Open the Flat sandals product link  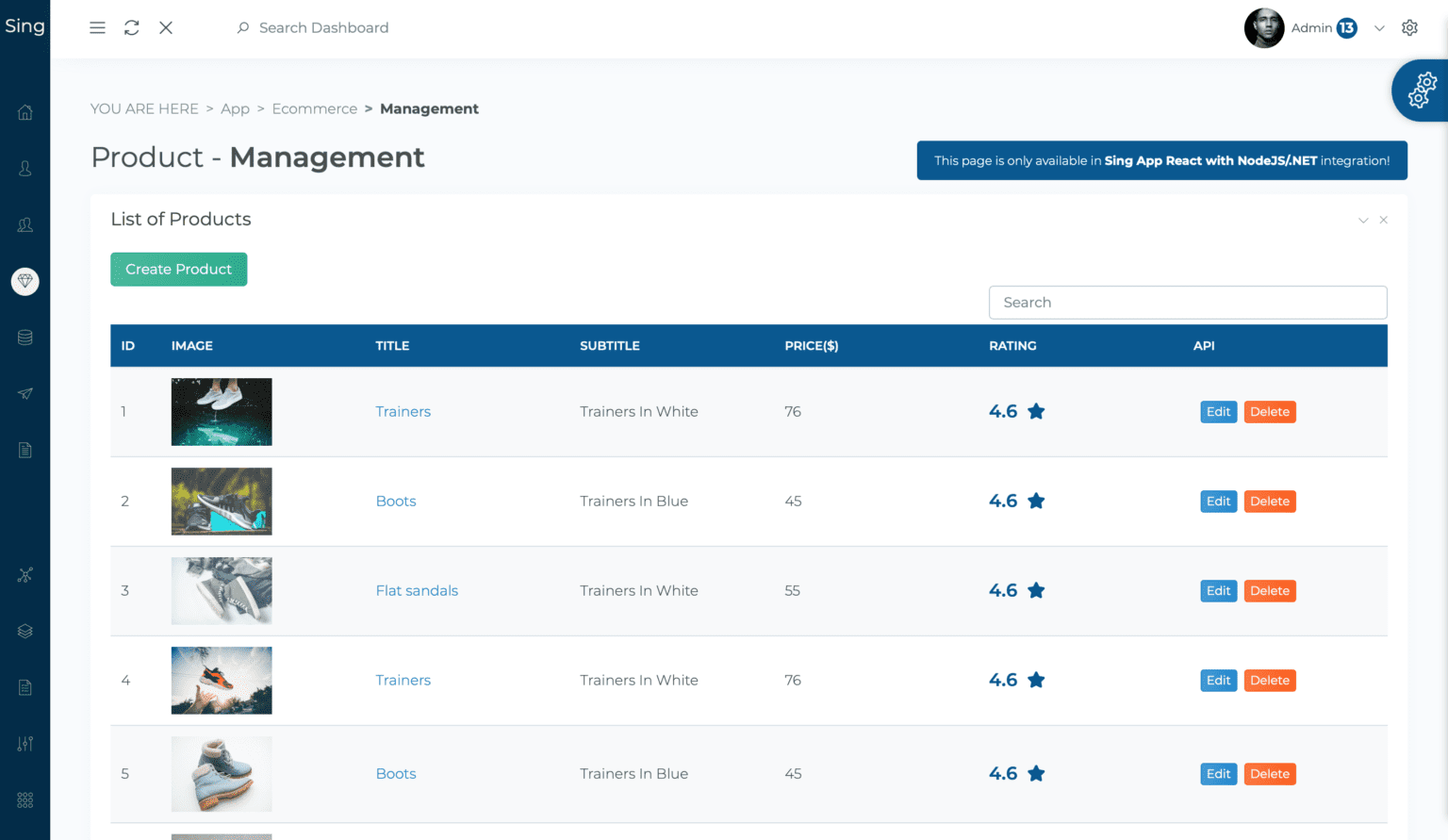[x=417, y=590]
